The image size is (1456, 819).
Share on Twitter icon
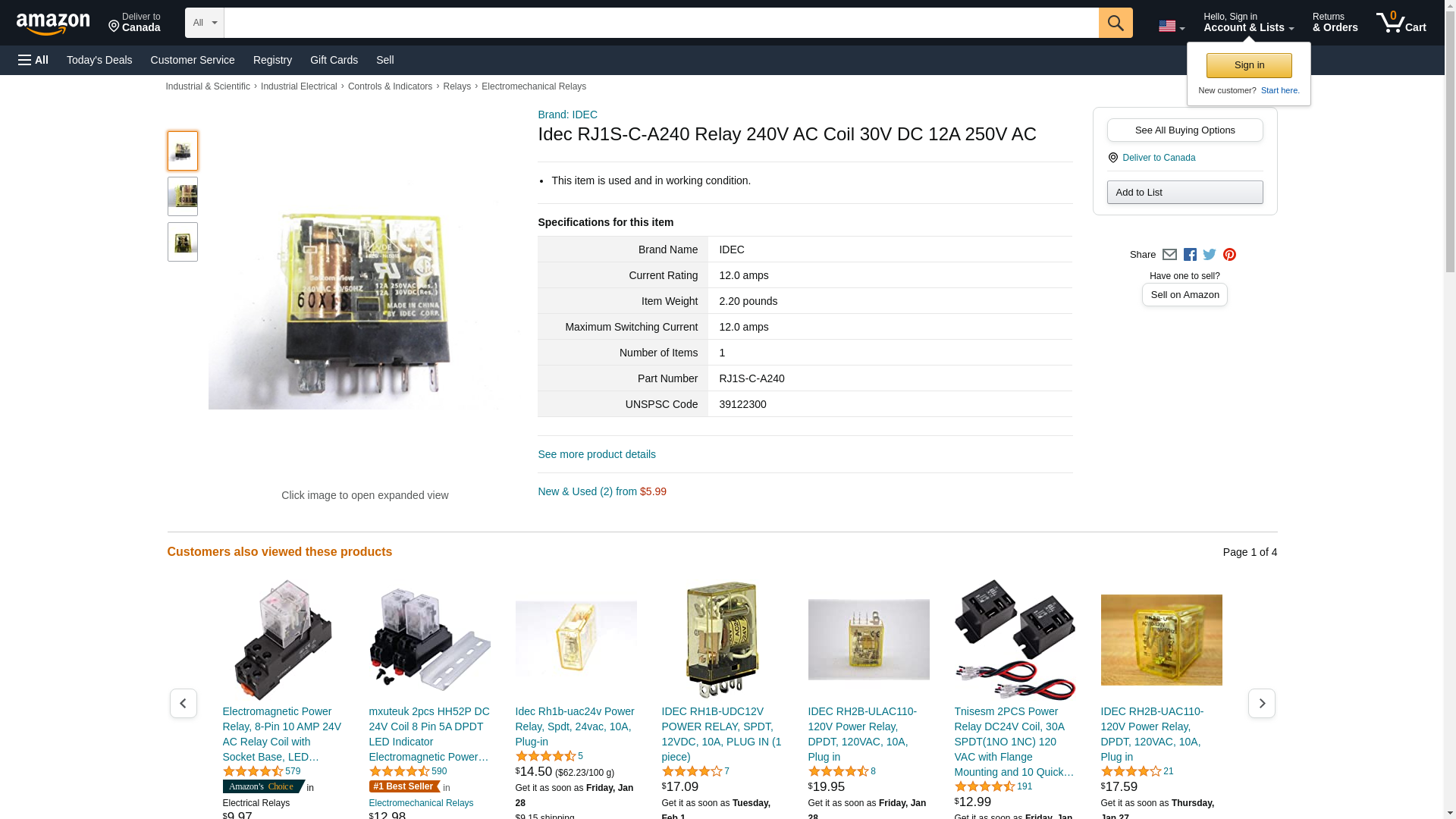point(1210,255)
